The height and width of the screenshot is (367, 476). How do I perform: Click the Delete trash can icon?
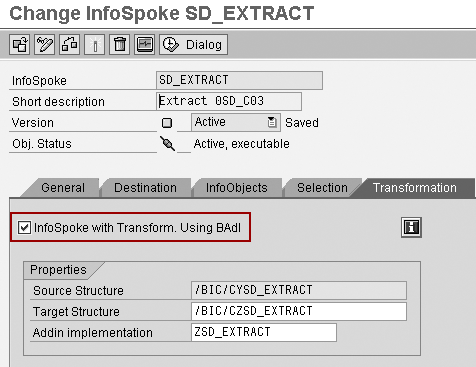(120, 44)
